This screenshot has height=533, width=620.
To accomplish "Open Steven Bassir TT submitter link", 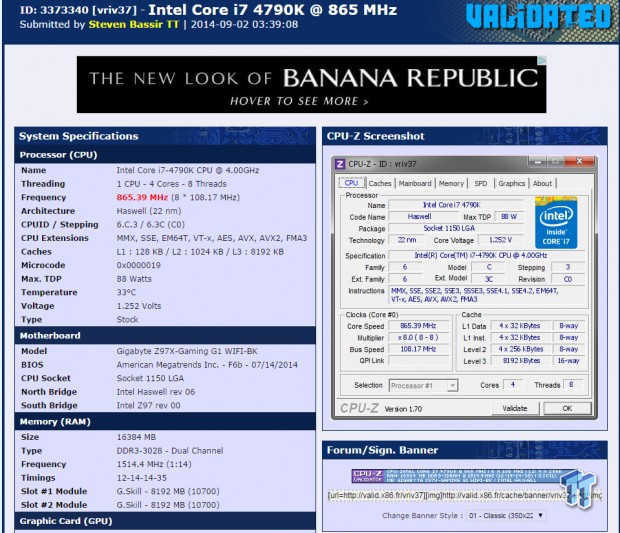I will click(x=134, y=25).
